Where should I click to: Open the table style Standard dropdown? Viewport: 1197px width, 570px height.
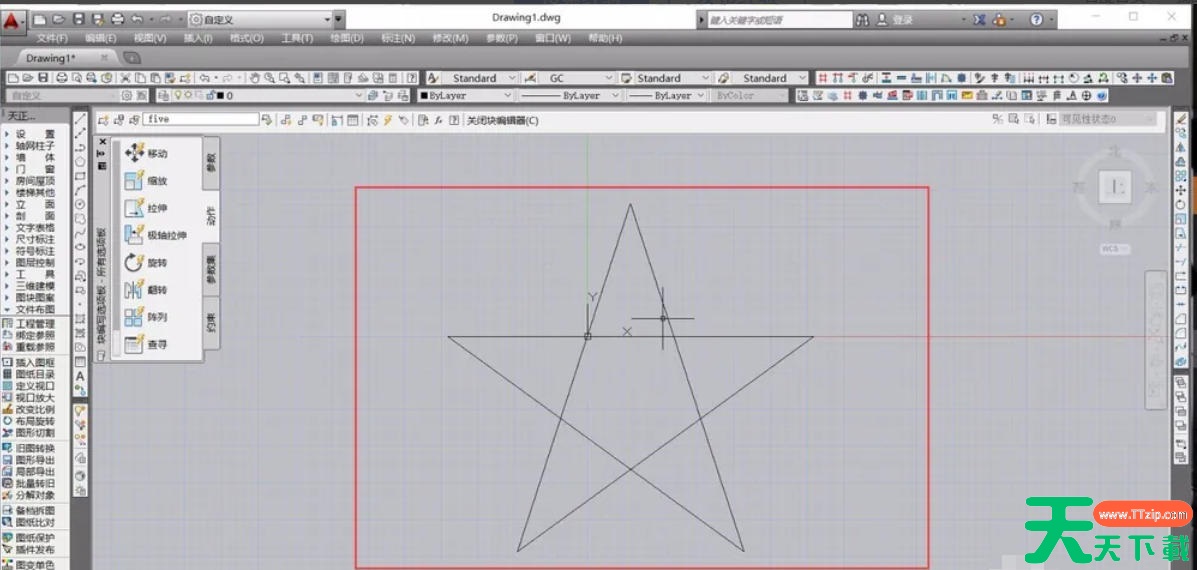point(671,78)
